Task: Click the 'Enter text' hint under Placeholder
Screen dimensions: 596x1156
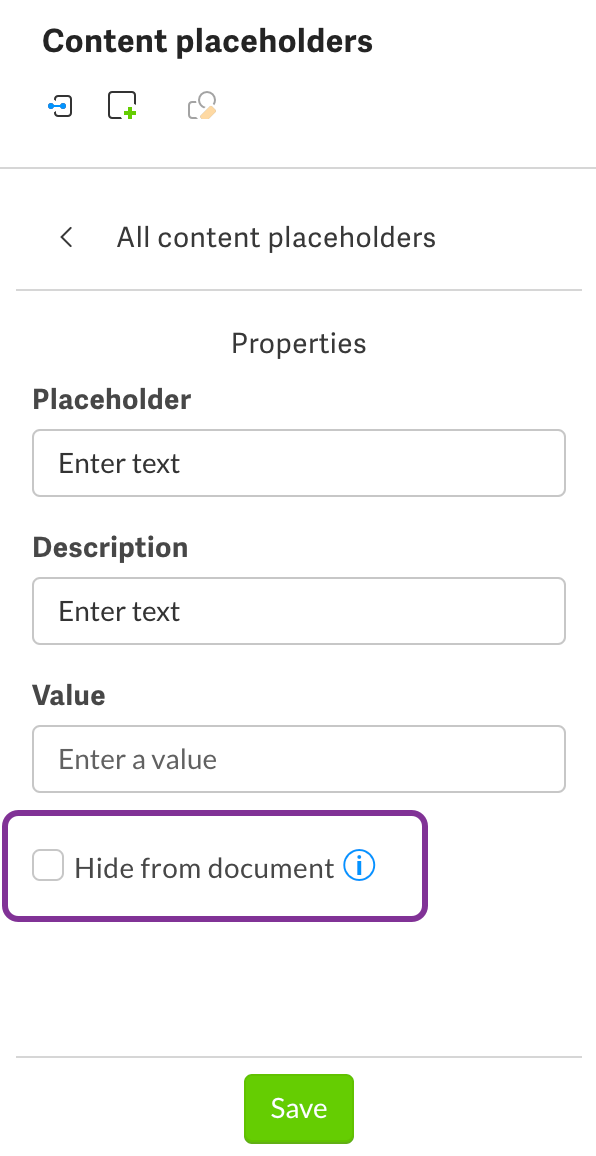Action: [x=119, y=463]
